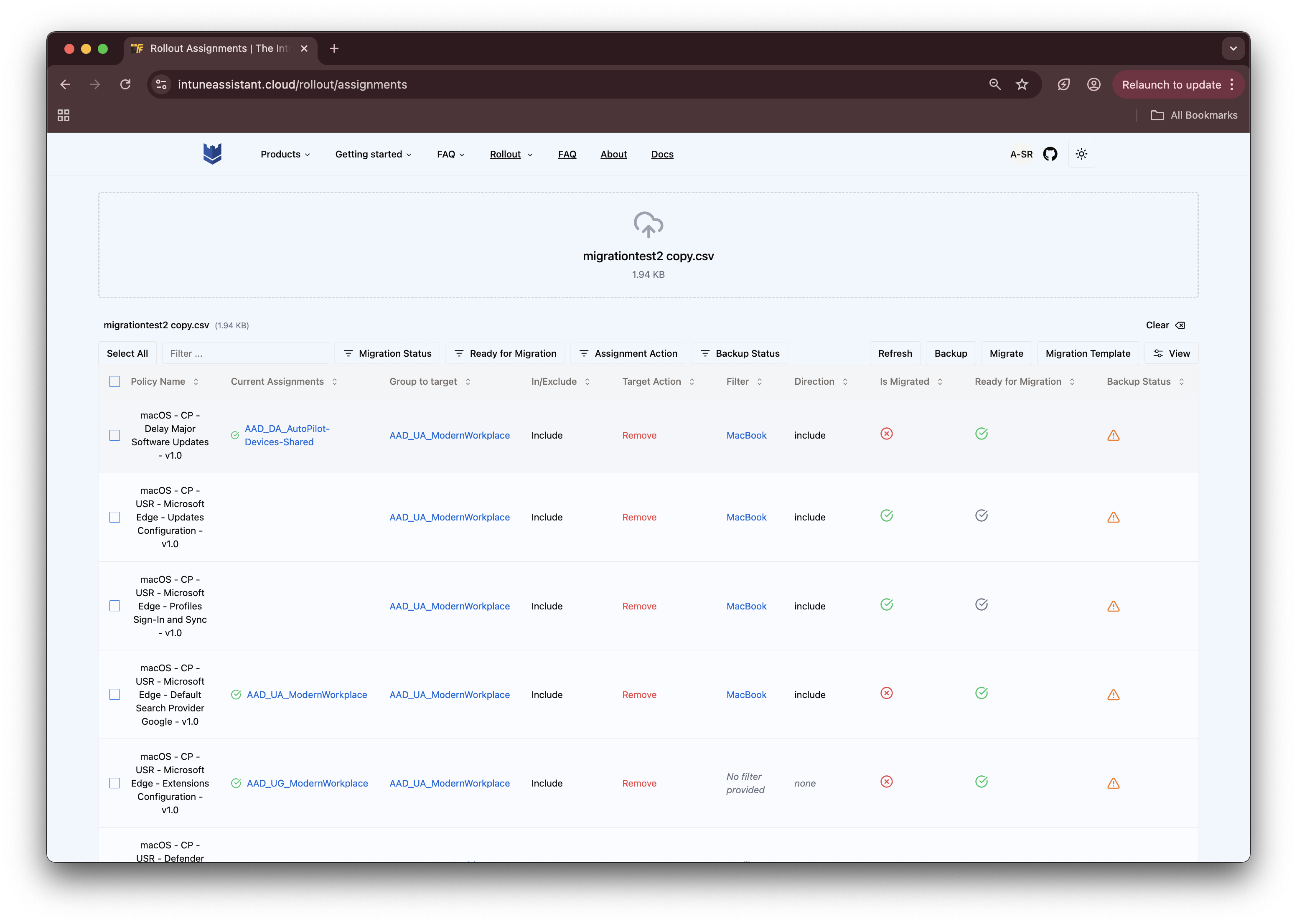Toggle the header select-all checkbox next to Policy Name
Screen dimensions: 1297x924
pos(115,381)
